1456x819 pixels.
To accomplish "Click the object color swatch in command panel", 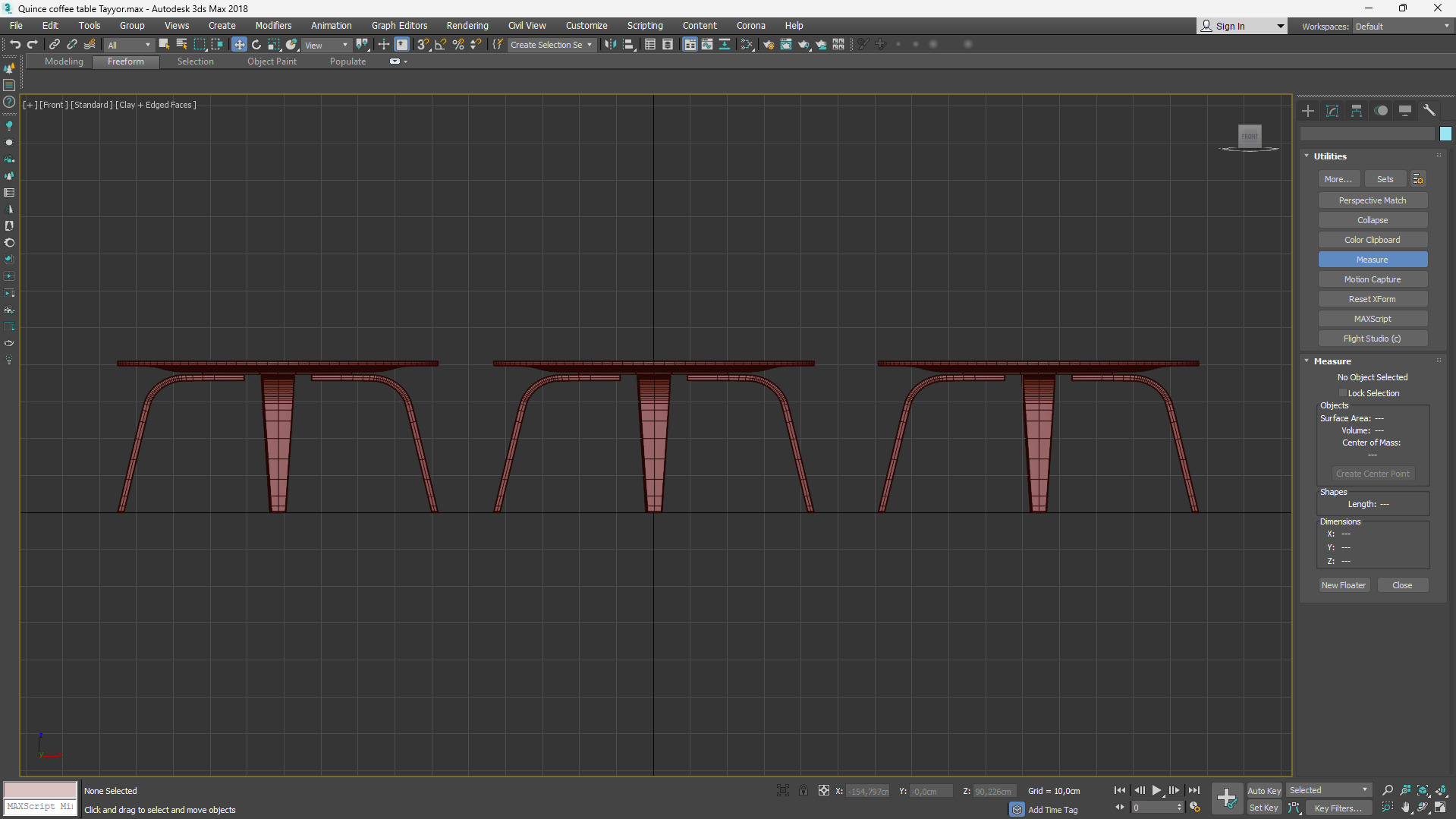I will [x=1445, y=134].
